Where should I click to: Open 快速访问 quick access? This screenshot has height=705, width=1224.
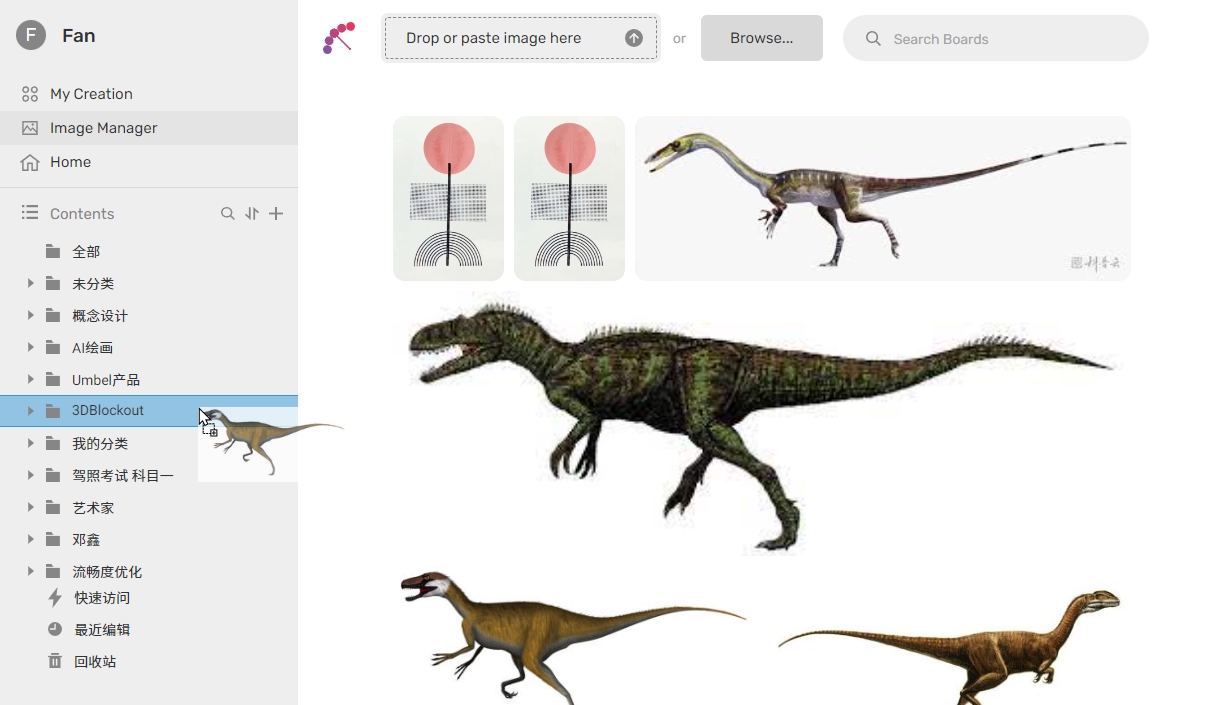[101, 598]
